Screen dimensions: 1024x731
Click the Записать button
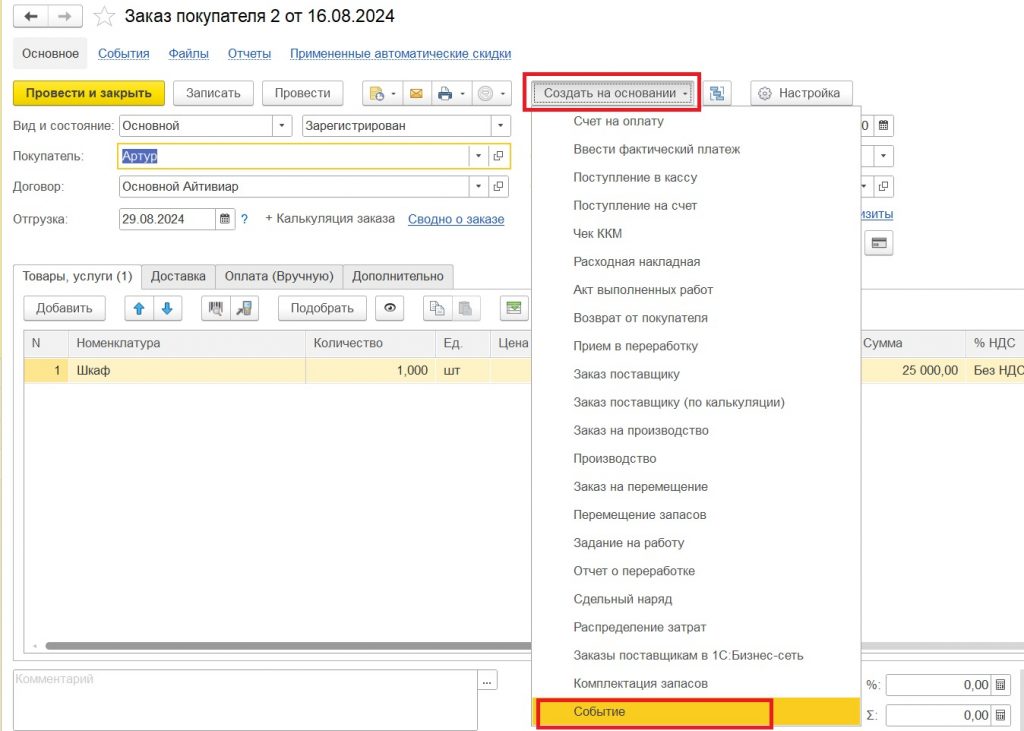pyautogui.click(x=213, y=93)
